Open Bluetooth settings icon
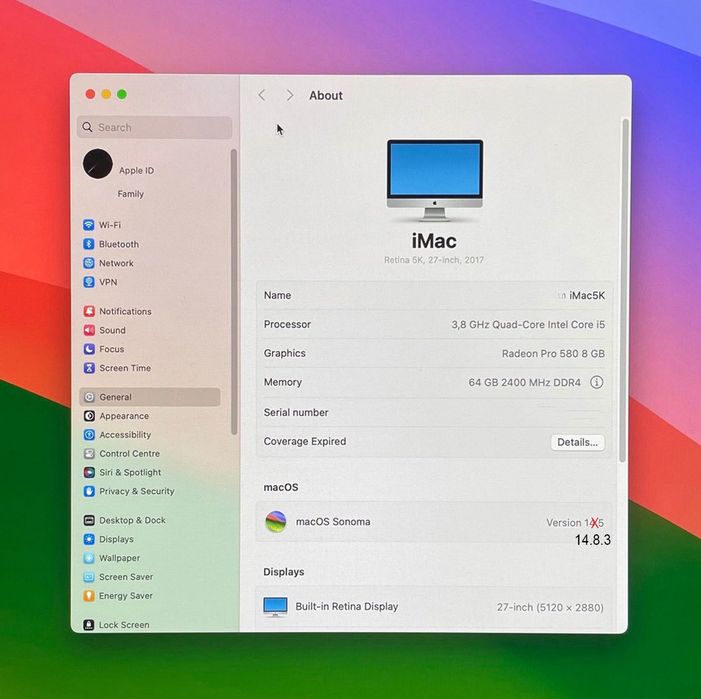 [89, 244]
